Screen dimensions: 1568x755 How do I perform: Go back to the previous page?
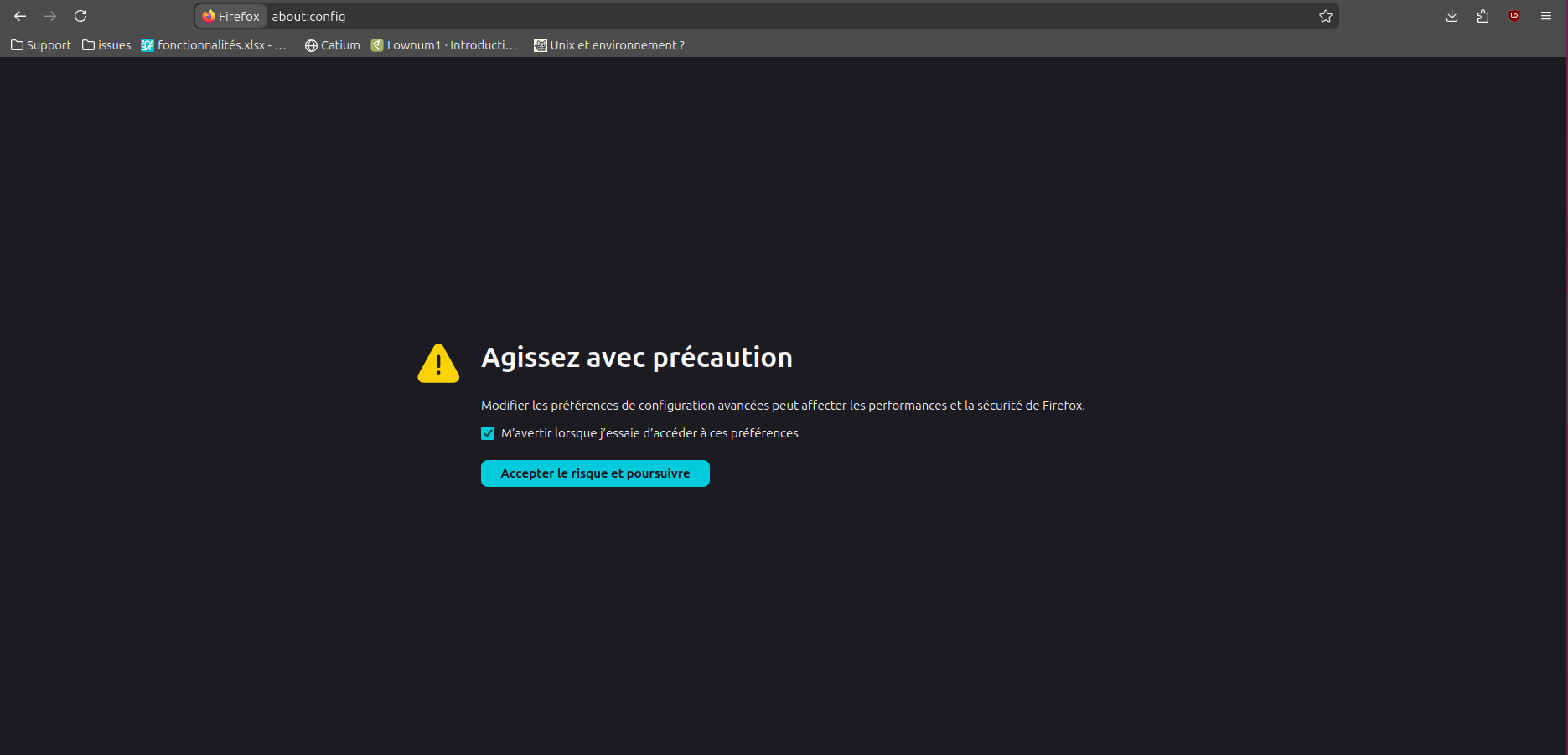click(20, 16)
